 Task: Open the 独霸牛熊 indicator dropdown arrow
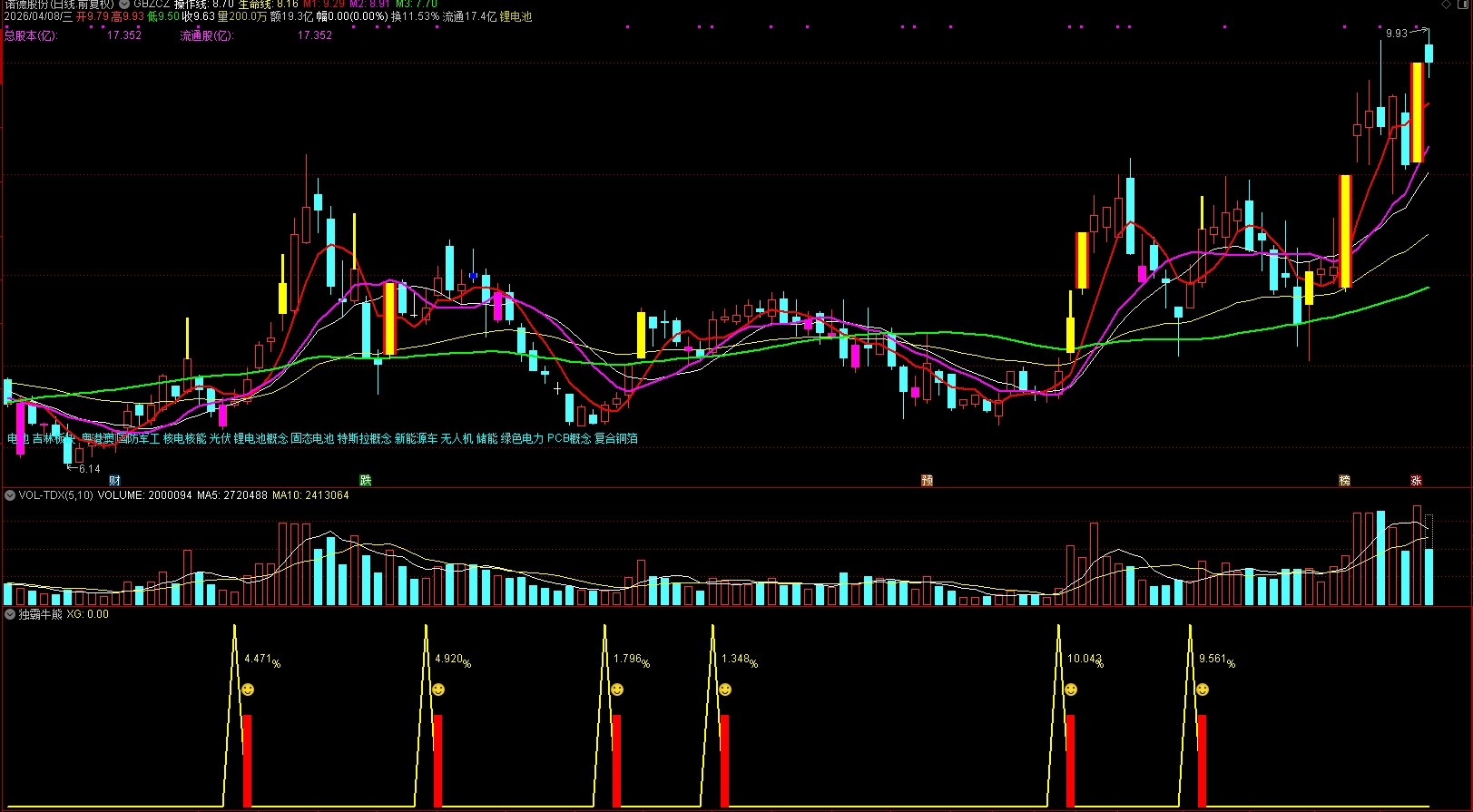(x=10, y=614)
